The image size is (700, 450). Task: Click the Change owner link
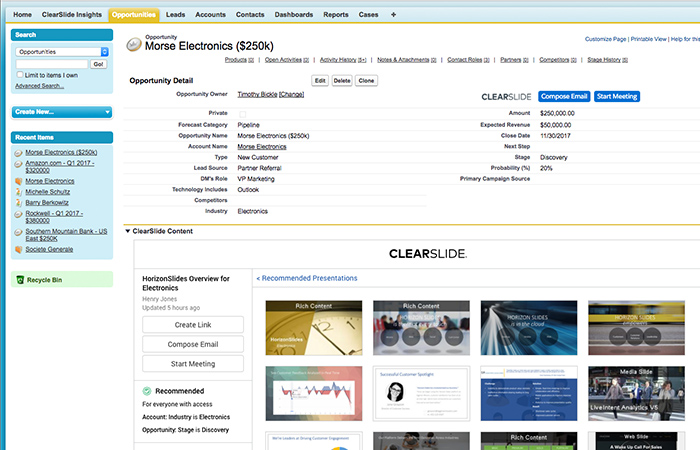tap(292, 95)
